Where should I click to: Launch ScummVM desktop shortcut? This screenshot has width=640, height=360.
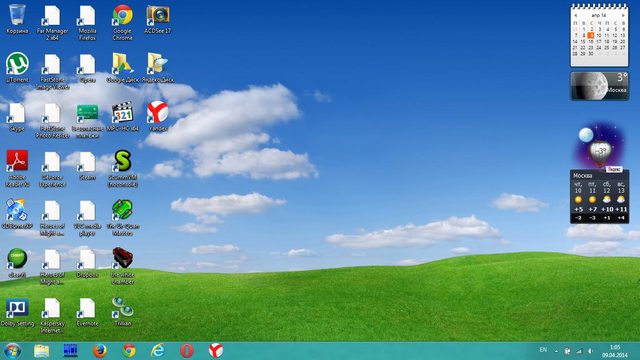pos(122,169)
